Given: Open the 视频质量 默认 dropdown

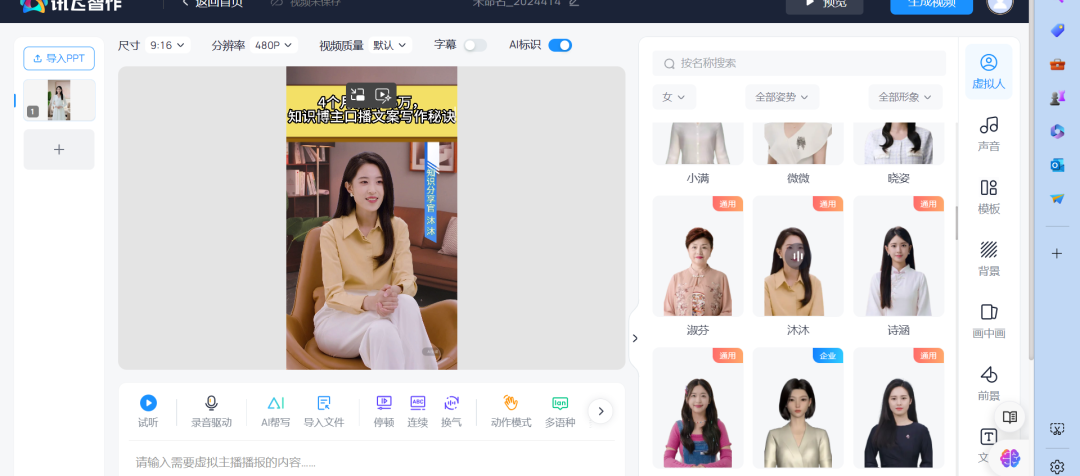Looking at the screenshot, I should click(390, 45).
